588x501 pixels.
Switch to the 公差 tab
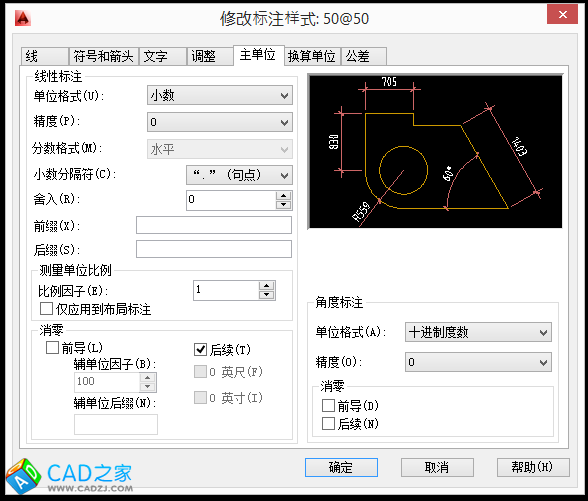[x=364, y=57]
